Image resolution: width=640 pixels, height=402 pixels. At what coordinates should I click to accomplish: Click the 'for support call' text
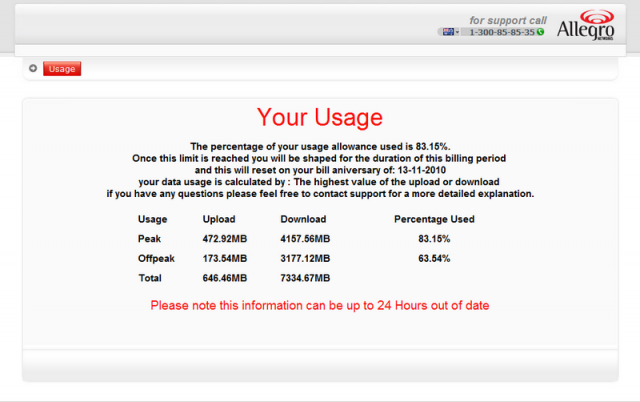508,20
